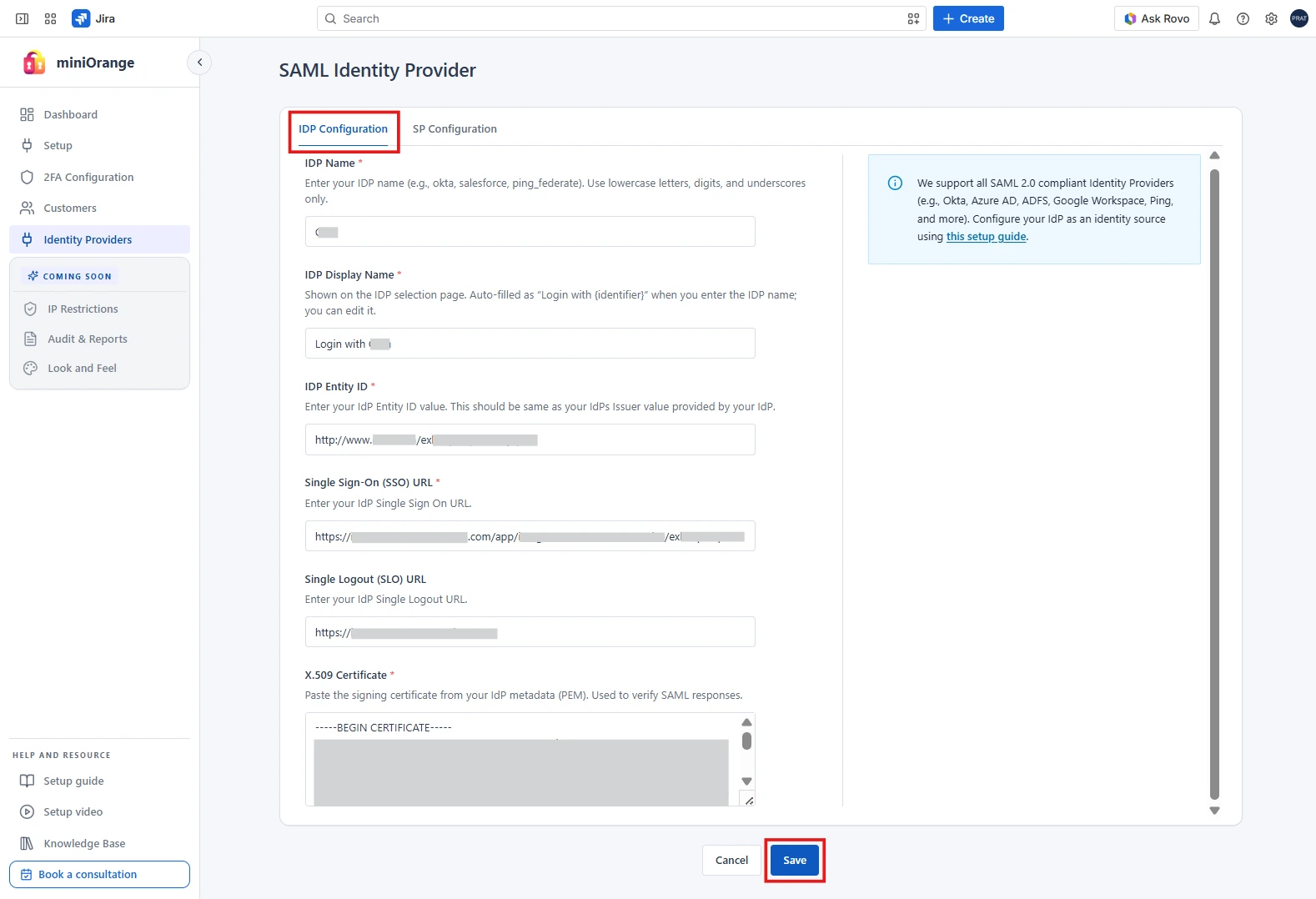Select Identity Providers in sidebar
This screenshot has height=899, width=1316.
[x=100, y=239]
